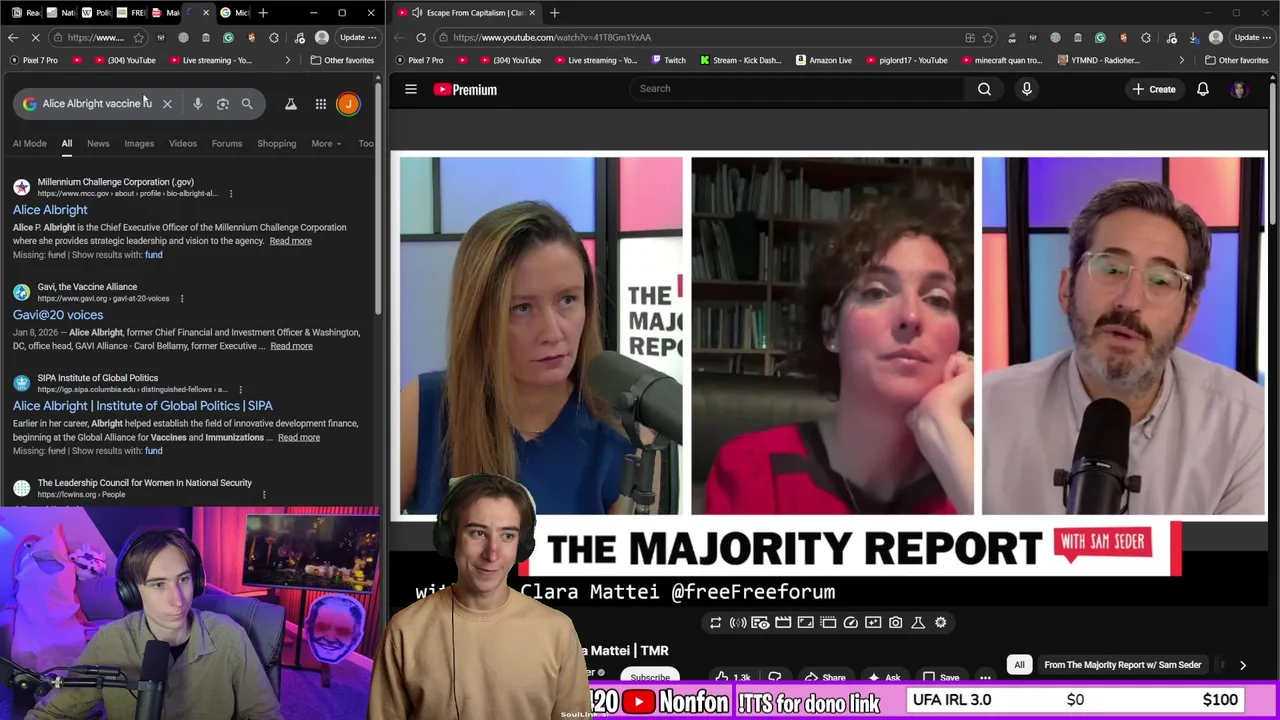Take video screenshot with camera icon
This screenshot has height=720, width=1280.
tap(895, 622)
